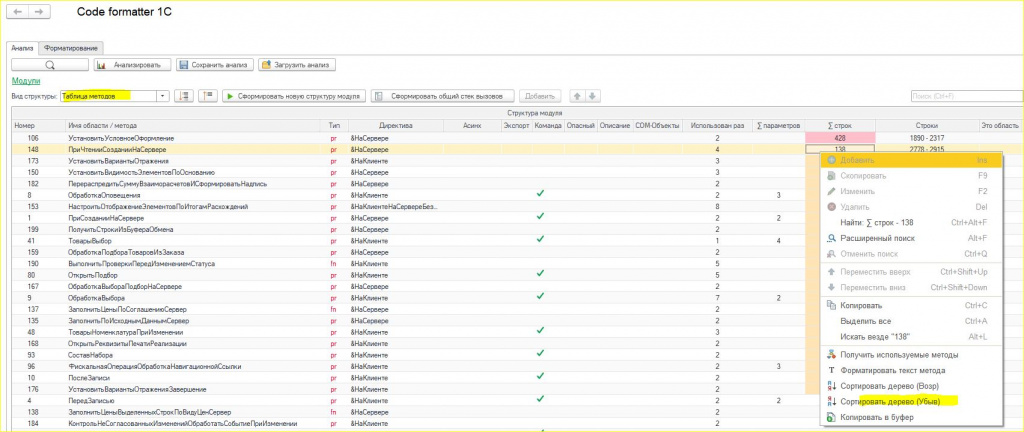Toggle Команда checkmark for ТоварыВыбор row
The image size is (1024, 432).
(540, 239)
